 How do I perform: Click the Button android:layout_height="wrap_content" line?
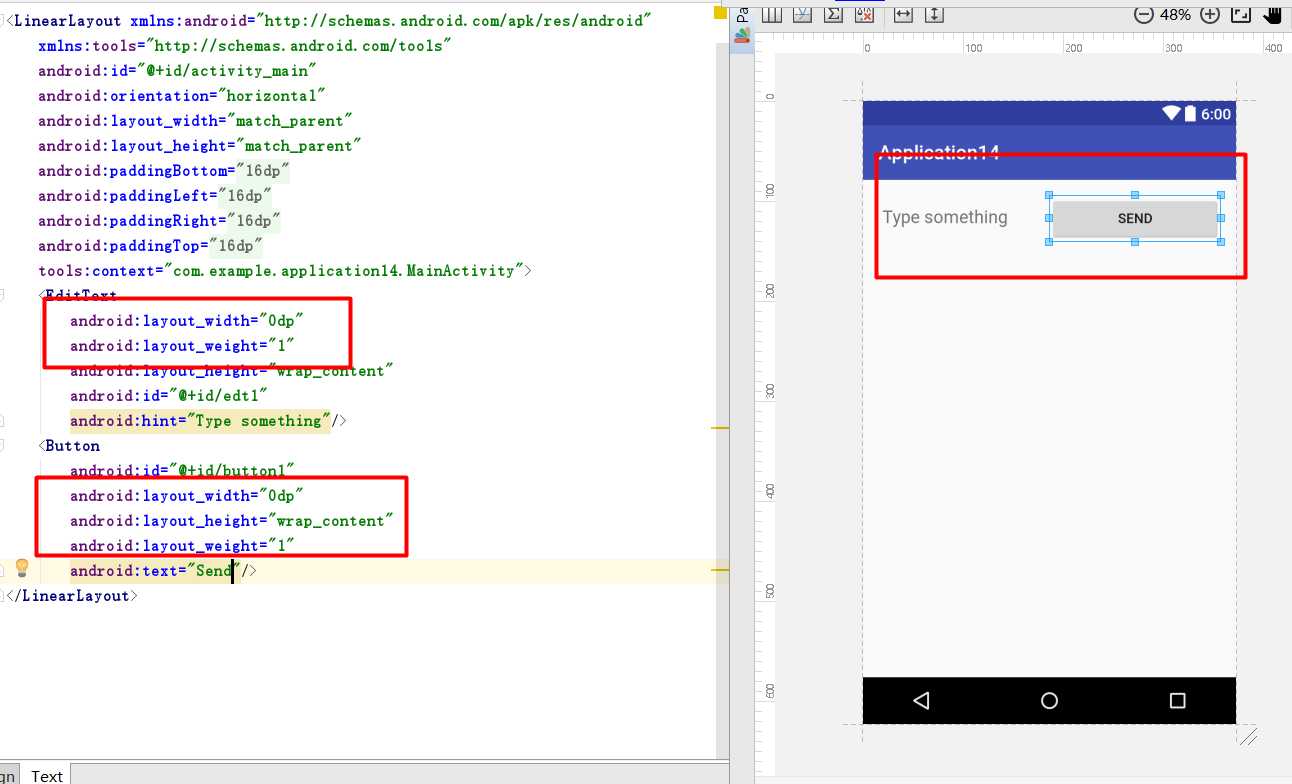[x=232, y=521]
